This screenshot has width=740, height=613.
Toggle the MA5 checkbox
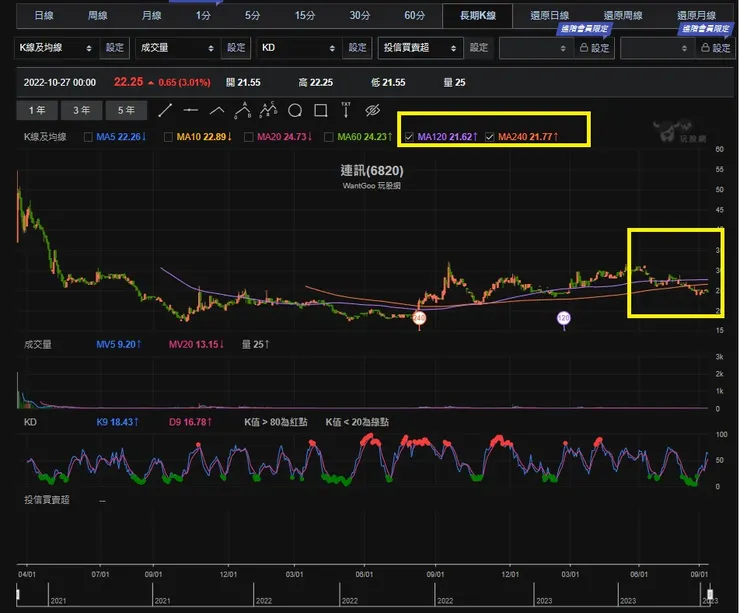88,137
